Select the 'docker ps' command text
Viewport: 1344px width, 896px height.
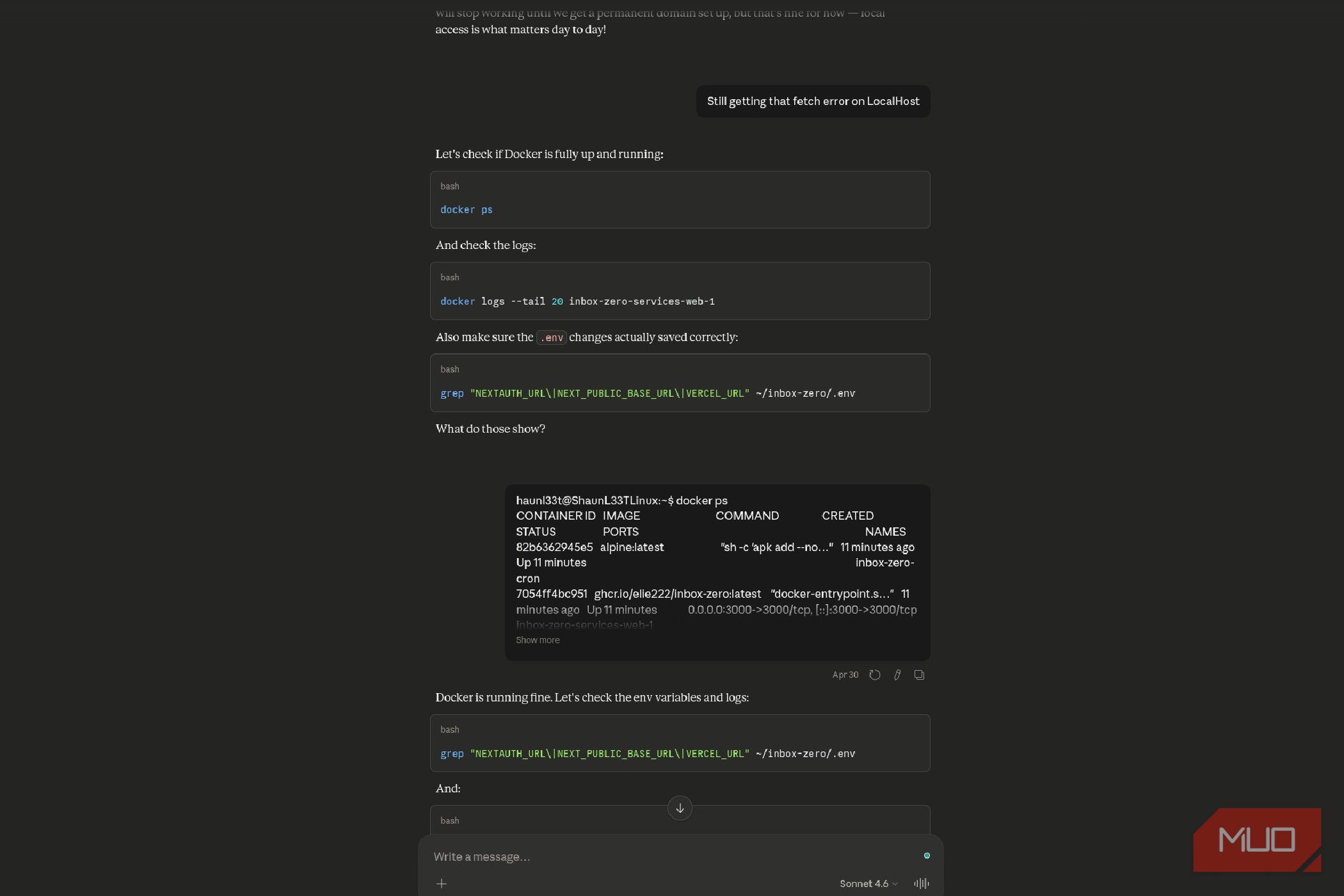click(466, 210)
